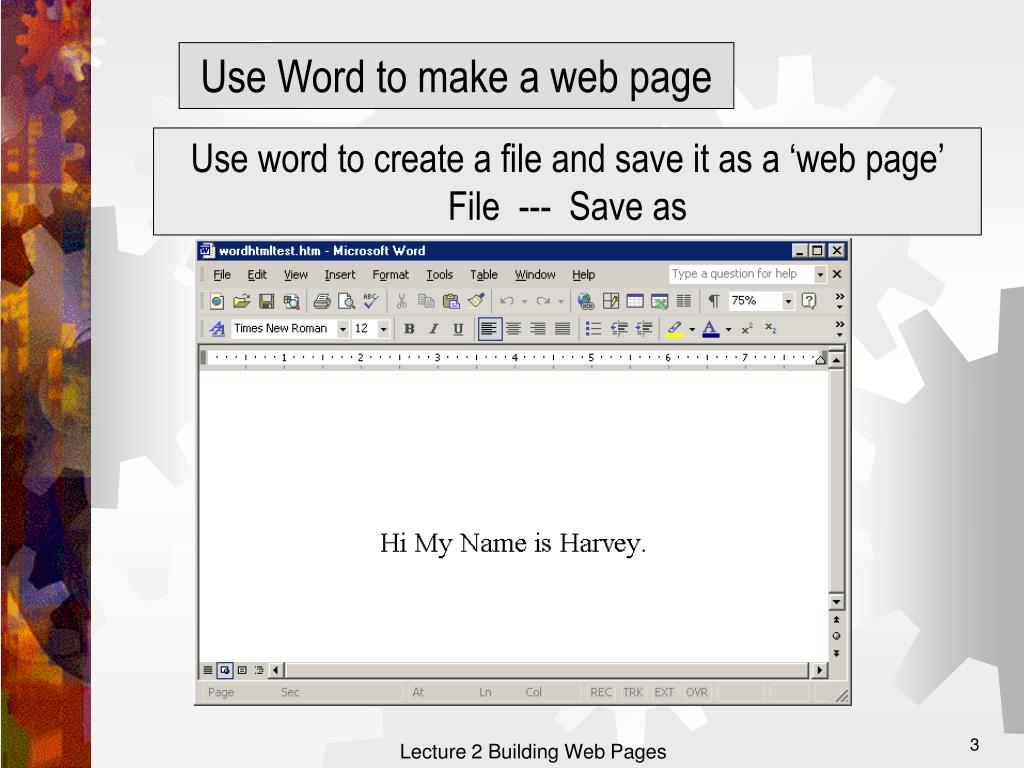Open the Edit menu
This screenshot has height=768, width=1024.
[257, 275]
